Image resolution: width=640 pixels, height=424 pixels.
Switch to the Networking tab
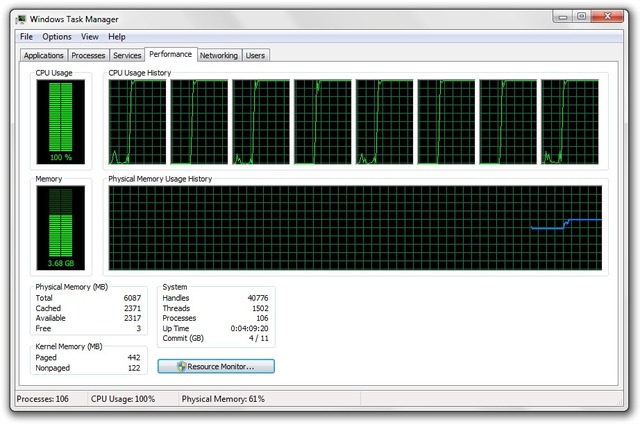[219, 55]
